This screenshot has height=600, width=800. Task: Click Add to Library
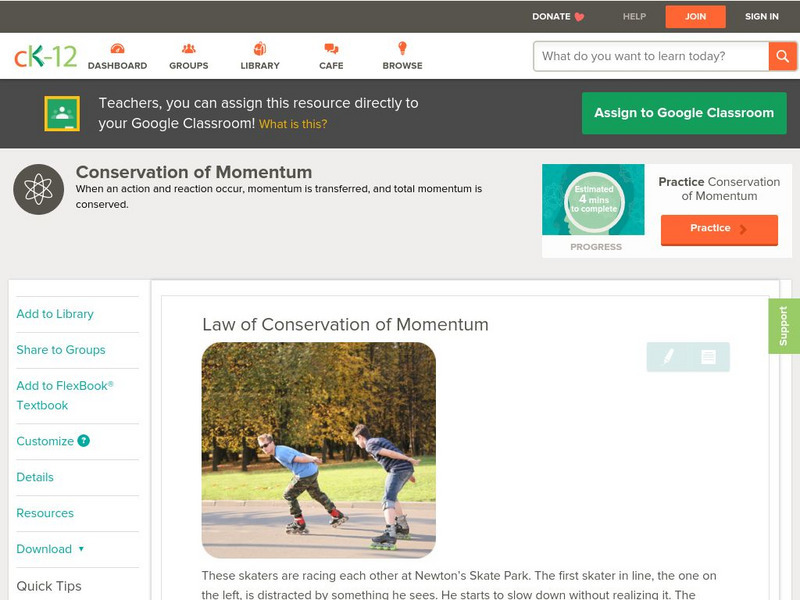pyautogui.click(x=55, y=314)
